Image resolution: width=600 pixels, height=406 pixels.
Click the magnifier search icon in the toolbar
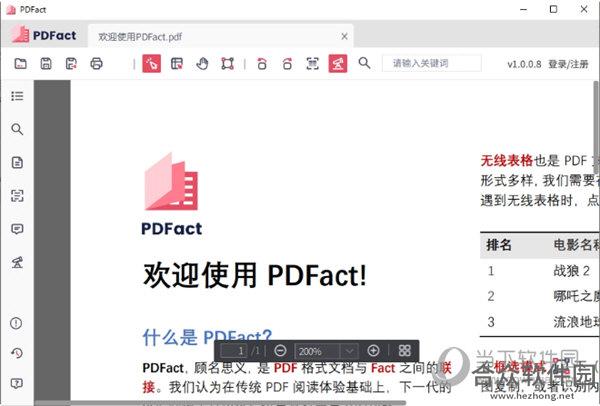[364, 64]
